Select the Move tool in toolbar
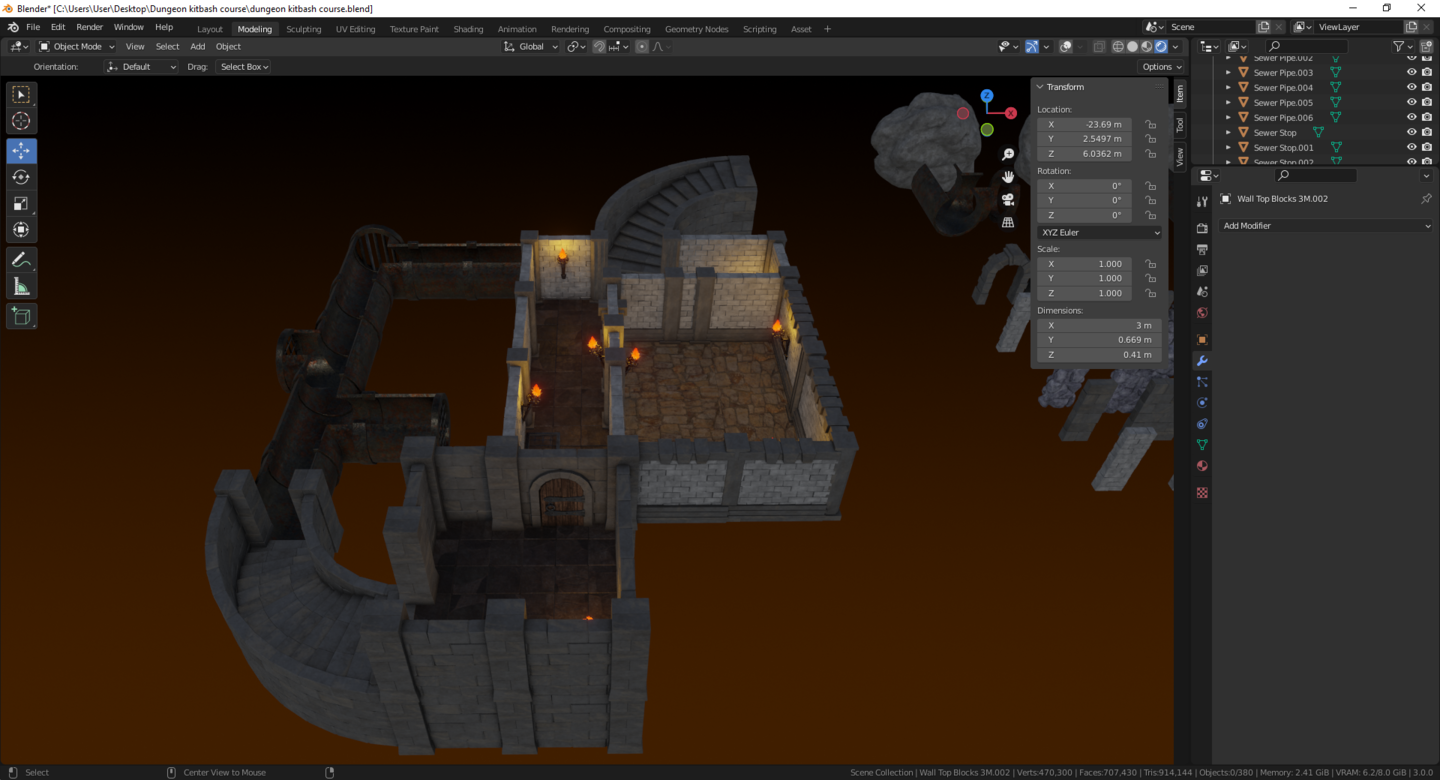This screenshot has height=780, width=1440. click(x=21, y=151)
